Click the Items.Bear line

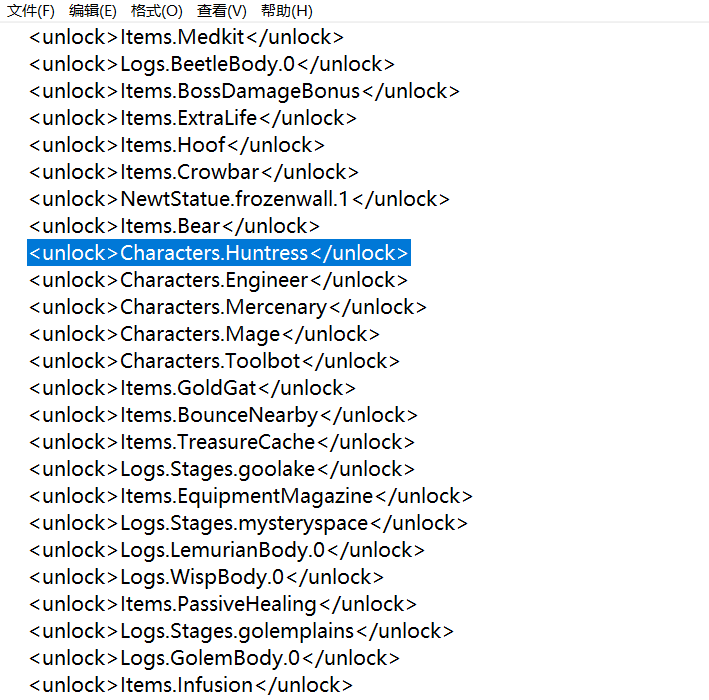(x=174, y=227)
